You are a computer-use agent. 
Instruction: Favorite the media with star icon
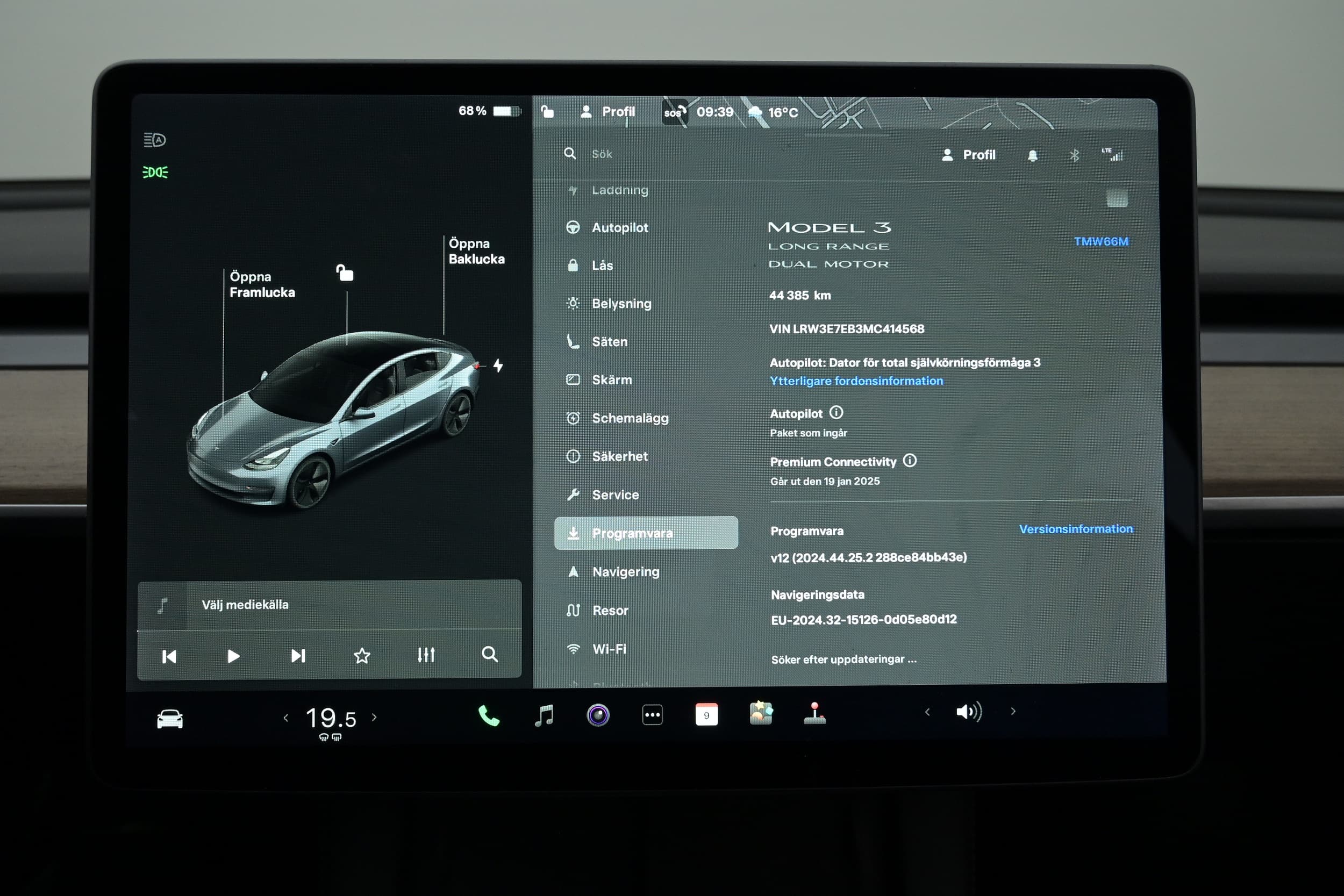[362, 655]
